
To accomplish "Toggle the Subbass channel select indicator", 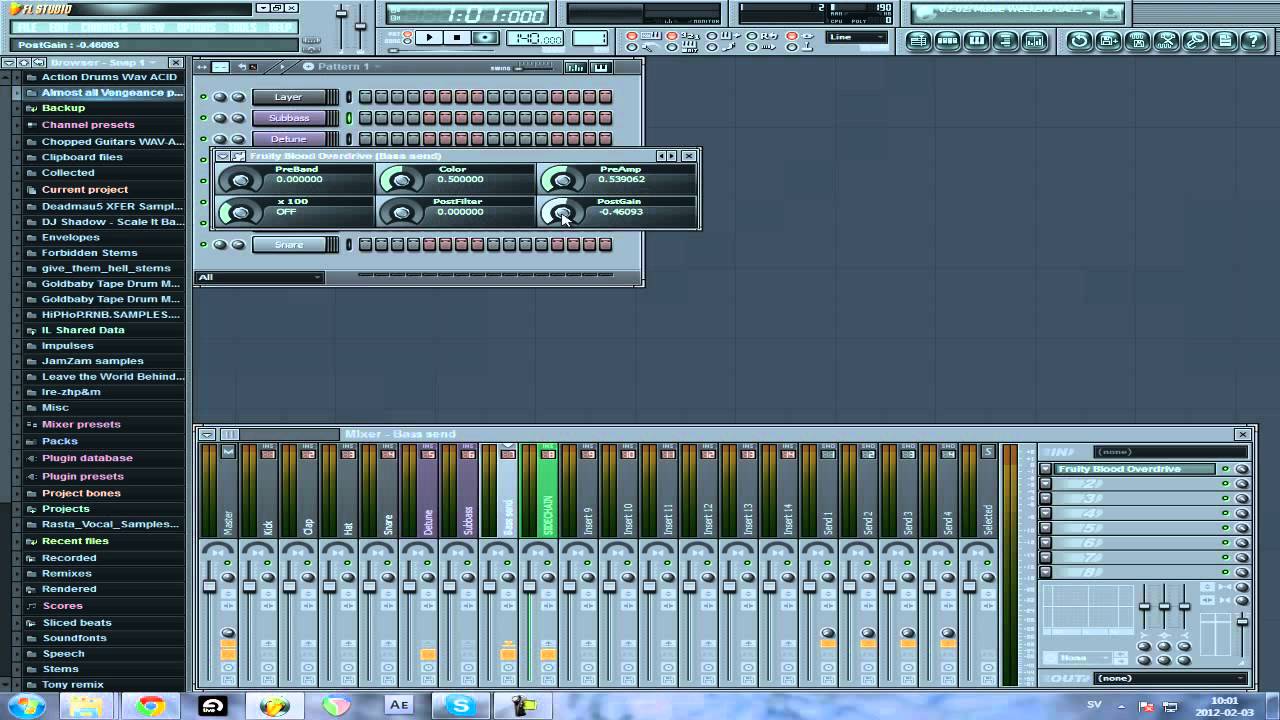I will pos(349,118).
